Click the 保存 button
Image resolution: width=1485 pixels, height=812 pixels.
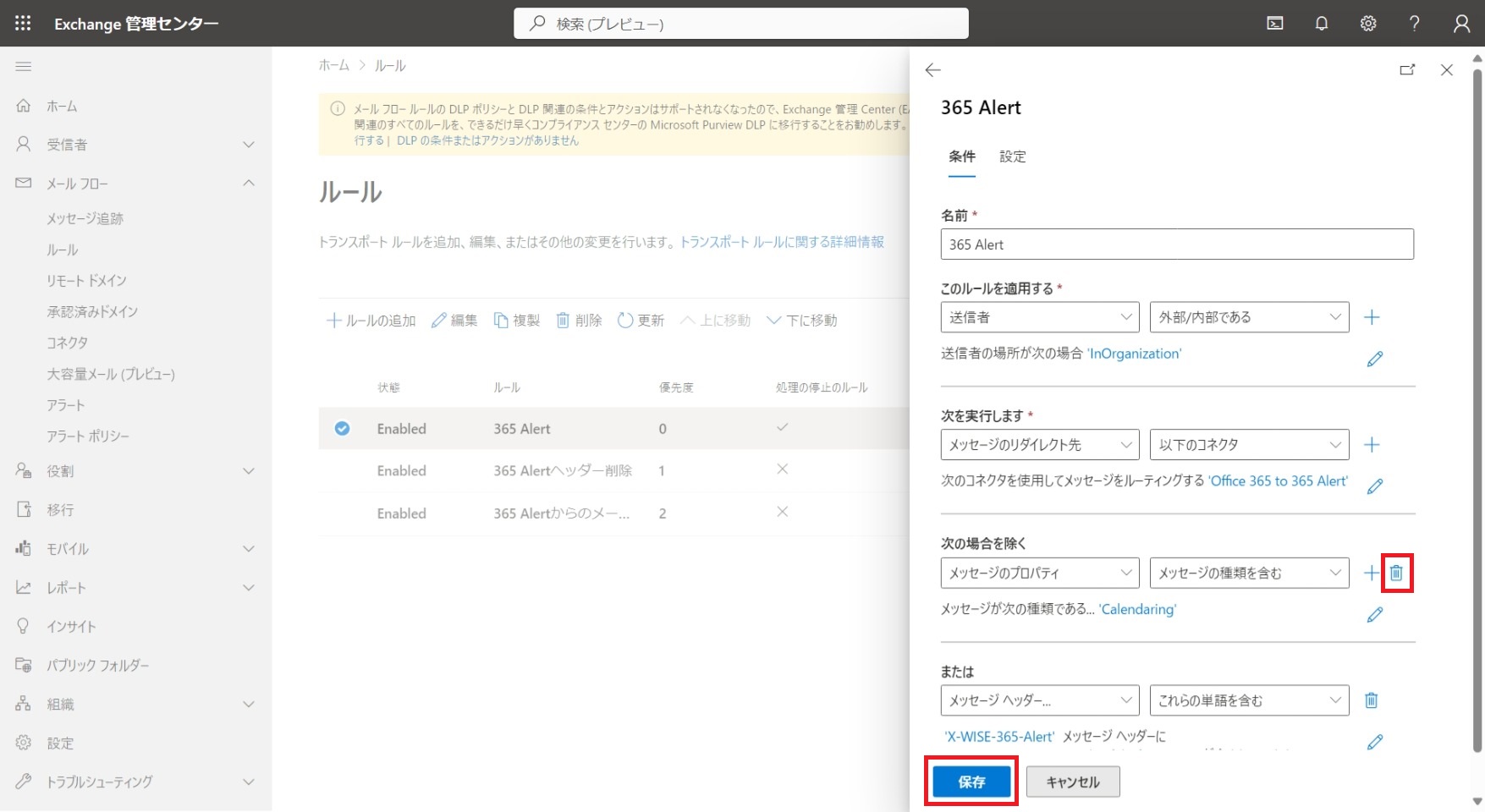tap(971, 782)
